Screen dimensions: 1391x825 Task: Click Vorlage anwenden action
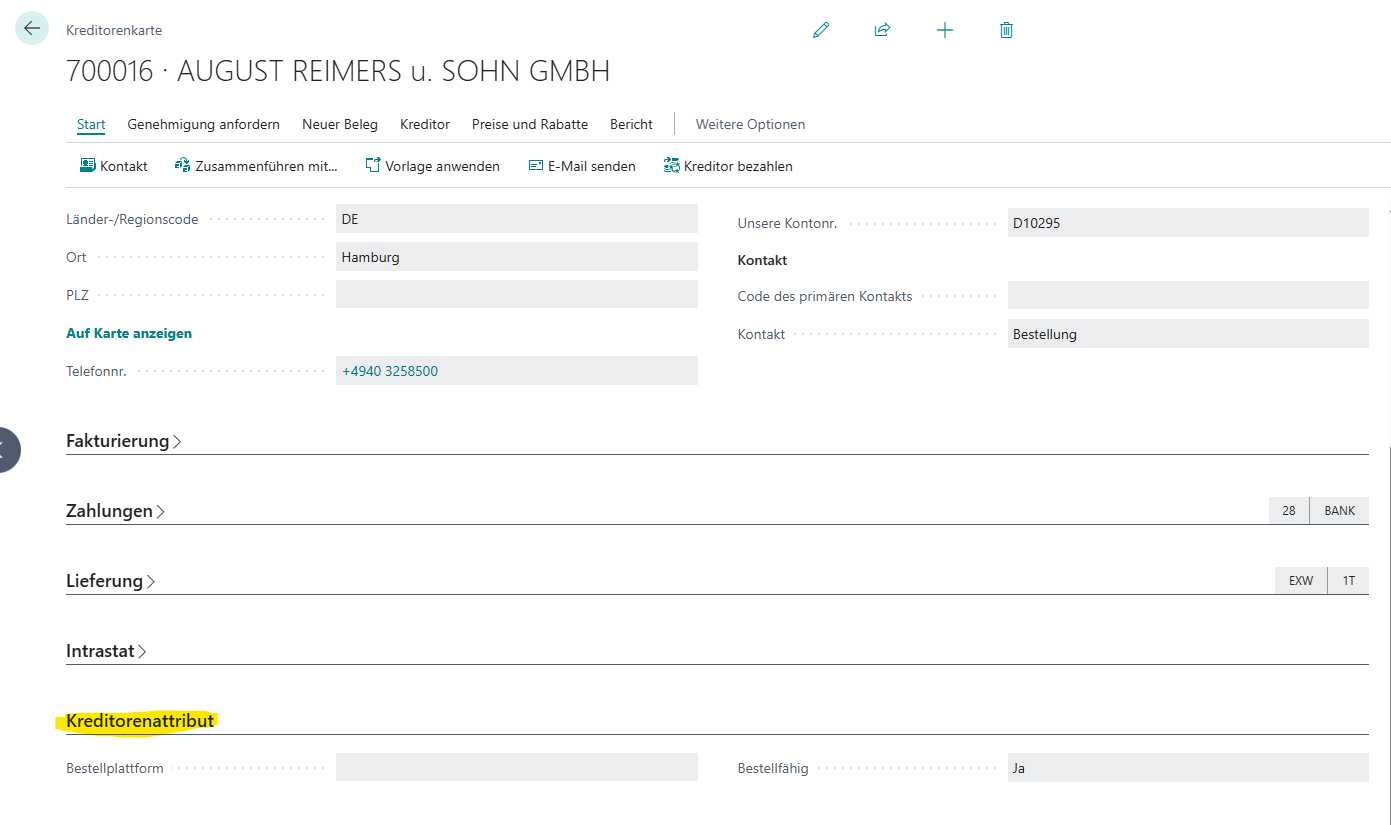(x=432, y=166)
